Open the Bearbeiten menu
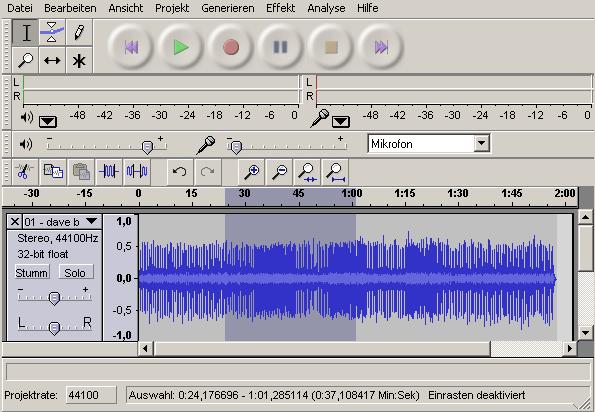Image resolution: width=595 pixels, height=412 pixels. click(70, 8)
